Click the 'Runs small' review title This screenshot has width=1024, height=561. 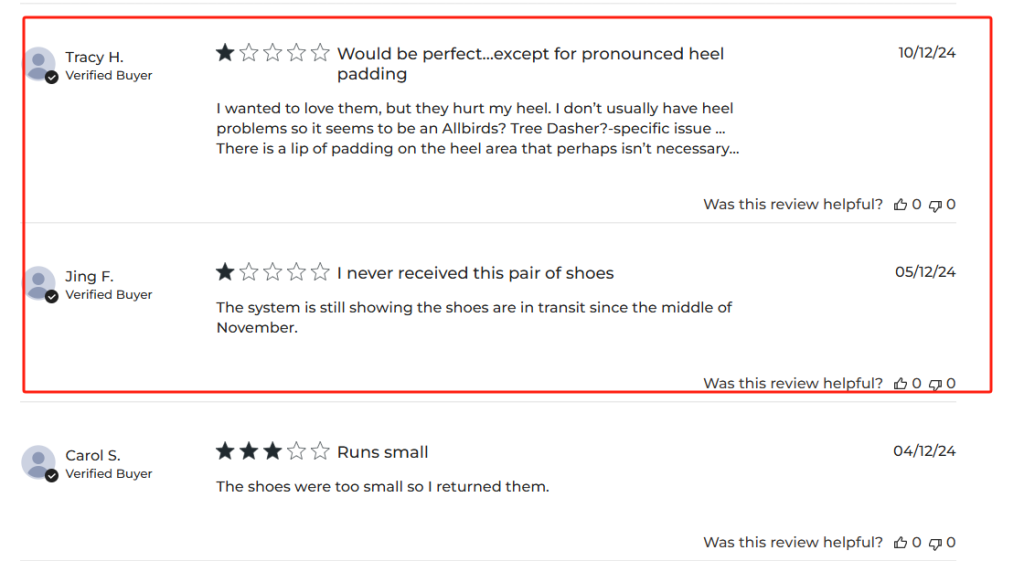click(x=382, y=453)
